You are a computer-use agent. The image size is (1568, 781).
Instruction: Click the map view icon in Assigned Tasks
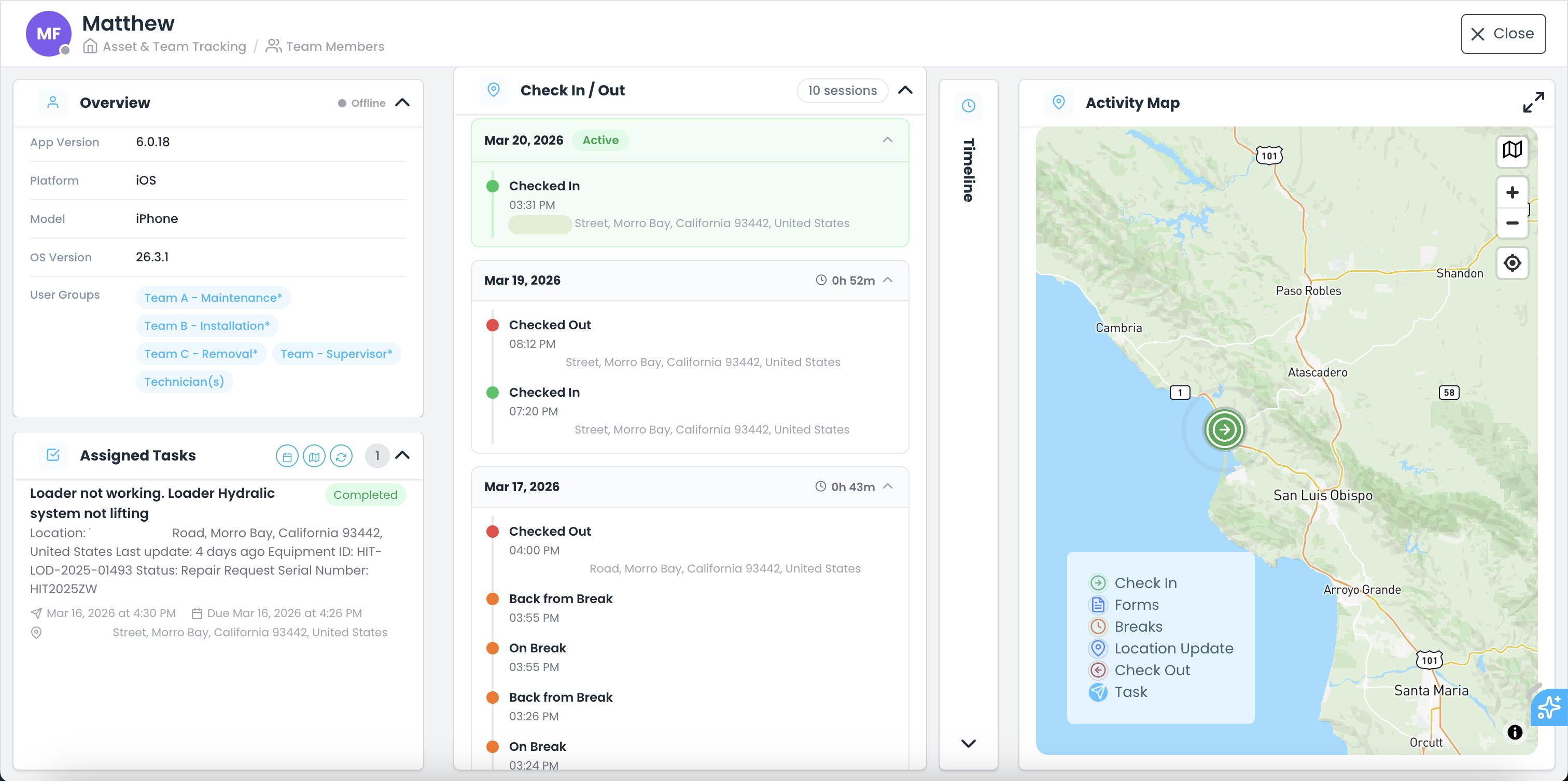click(x=314, y=456)
